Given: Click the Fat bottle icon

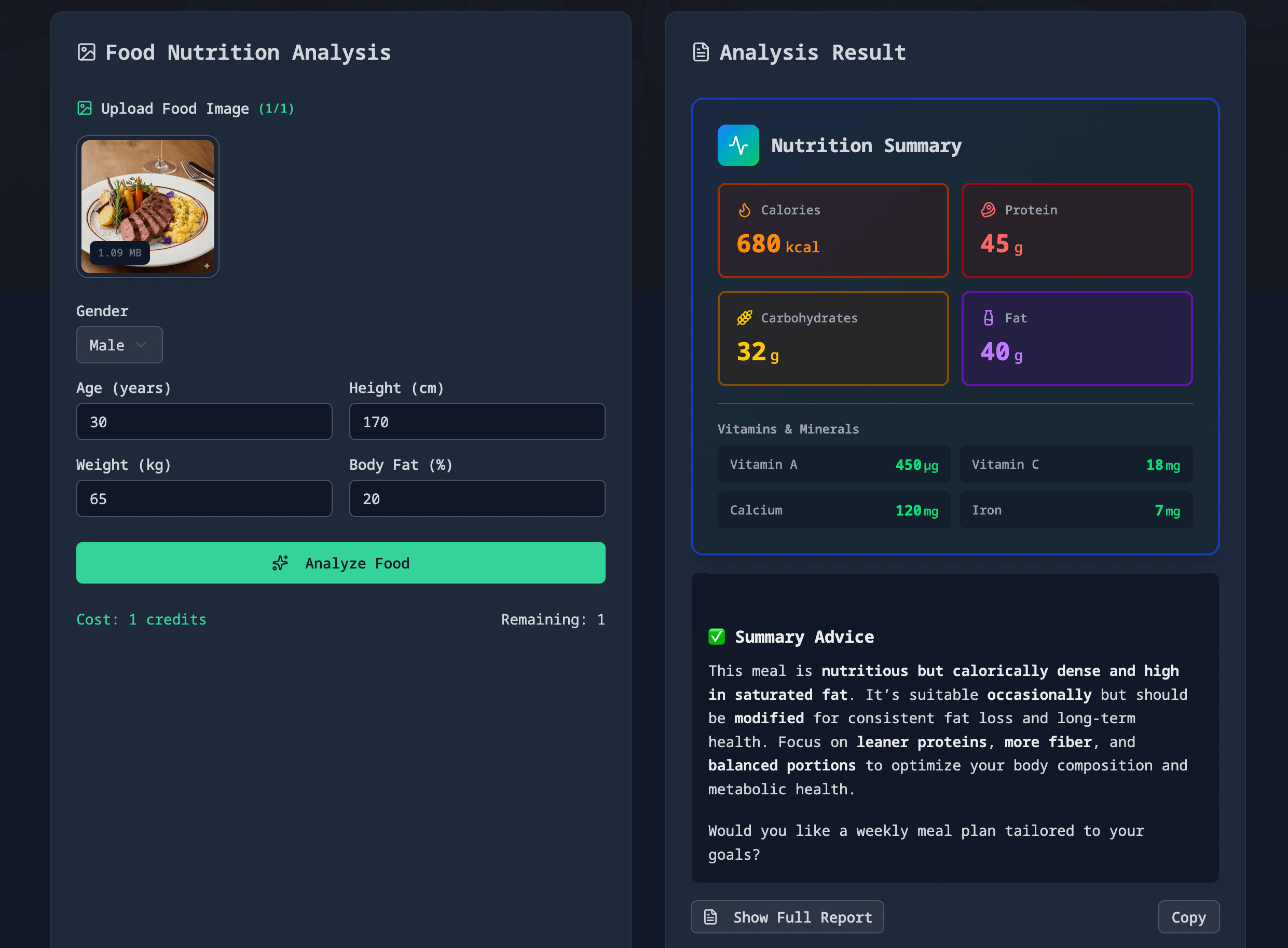Looking at the screenshot, I should (988, 318).
